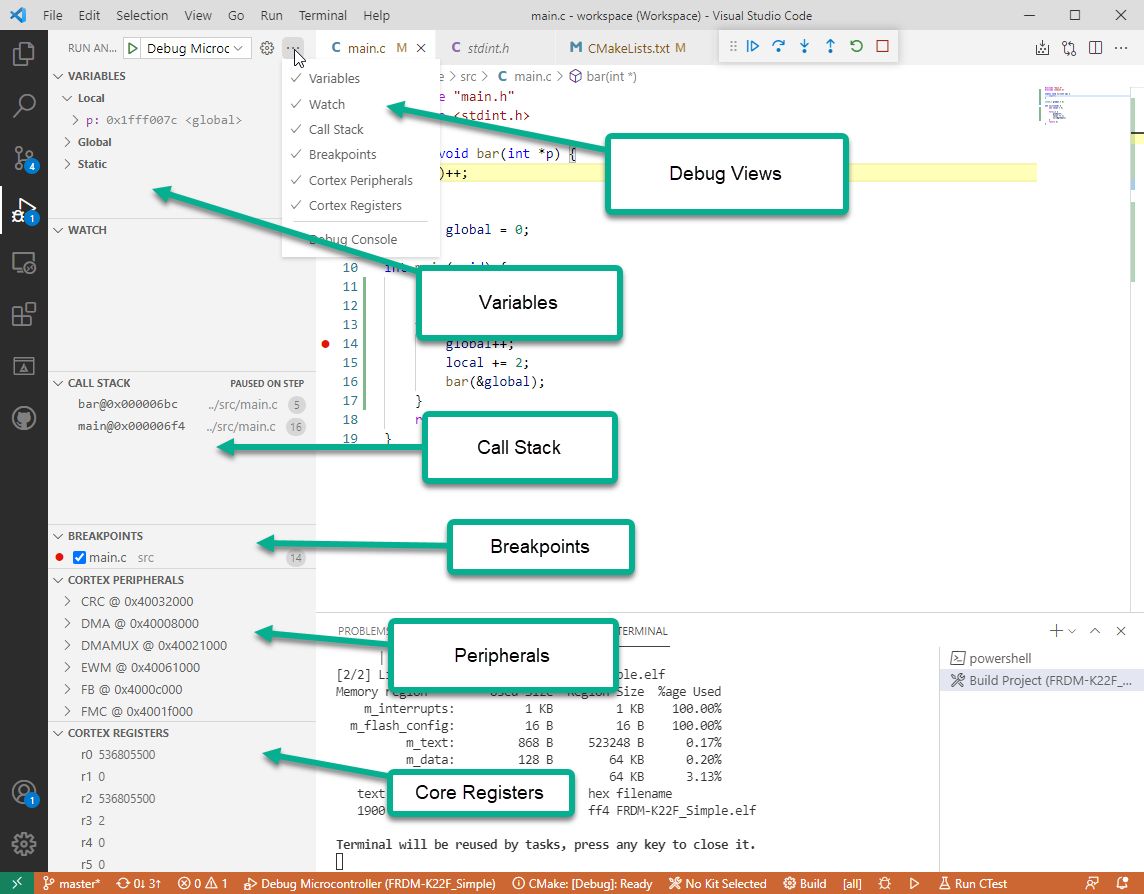Open the Source Control view
This screenshot has height=894, width=1144.
[23, 158]
